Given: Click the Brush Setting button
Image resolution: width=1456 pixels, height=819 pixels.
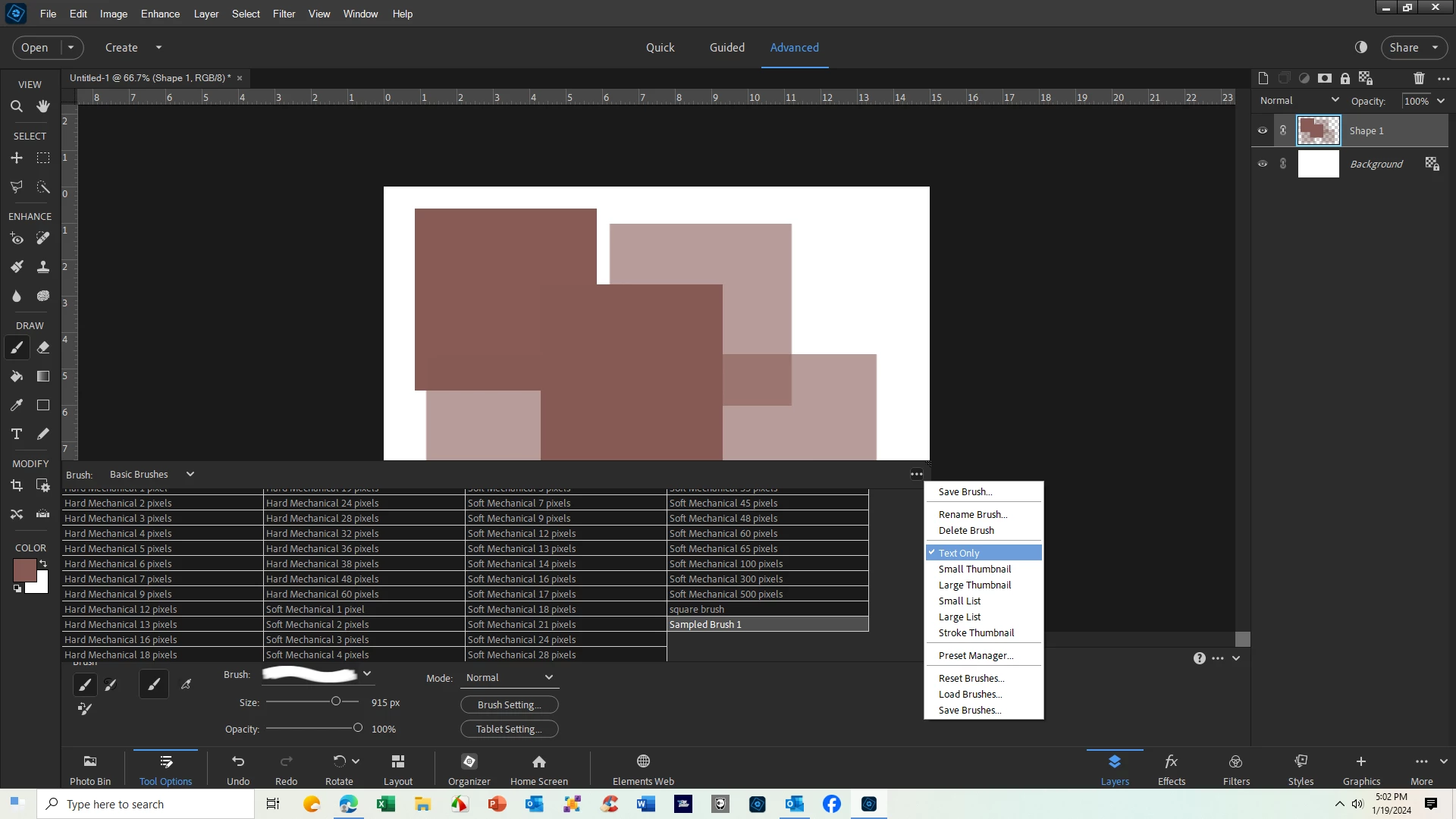Looking at the screenshot, I should click(509, 705).
